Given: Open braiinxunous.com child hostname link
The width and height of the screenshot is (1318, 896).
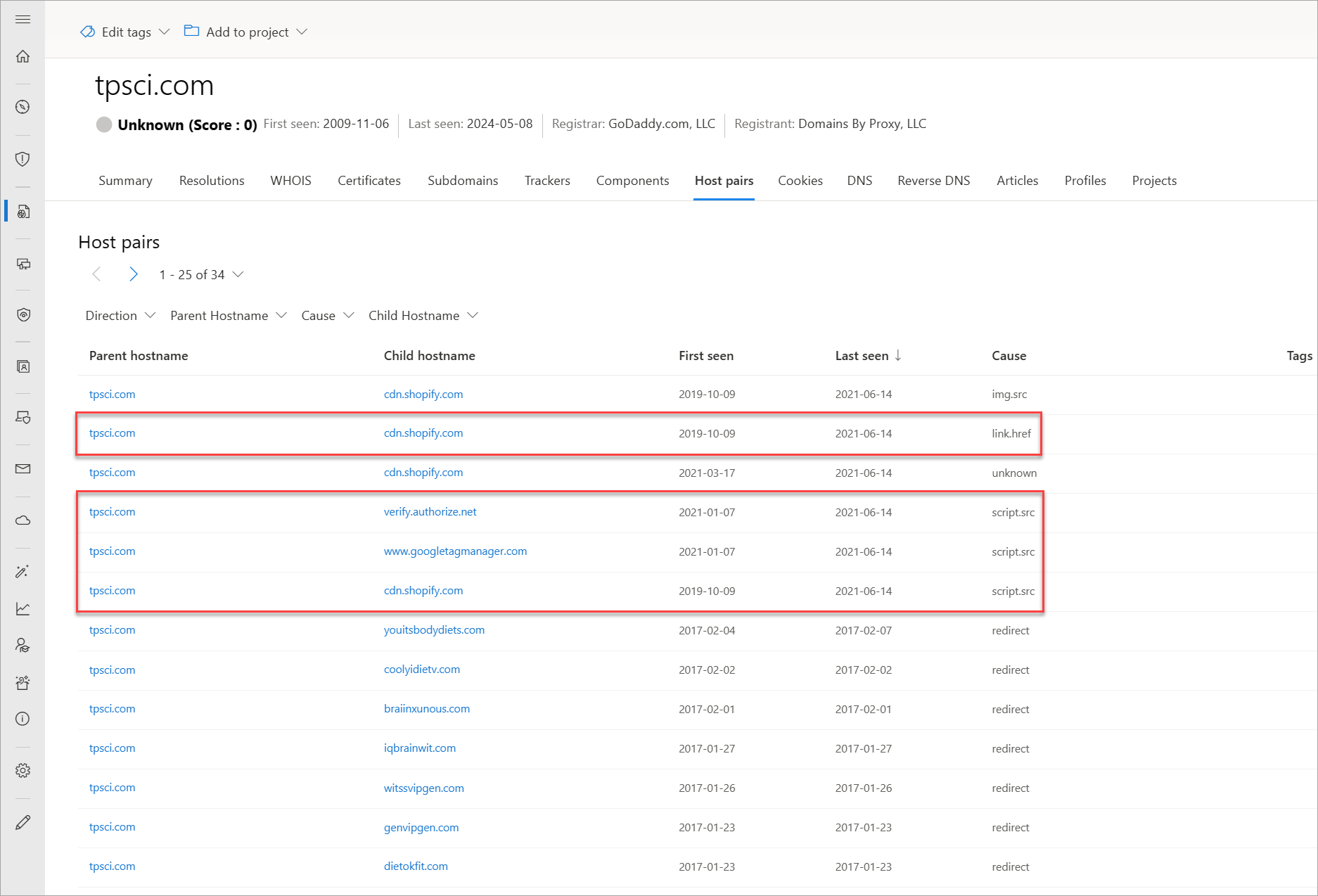Looking at the screenshot, I should [427, 709].
